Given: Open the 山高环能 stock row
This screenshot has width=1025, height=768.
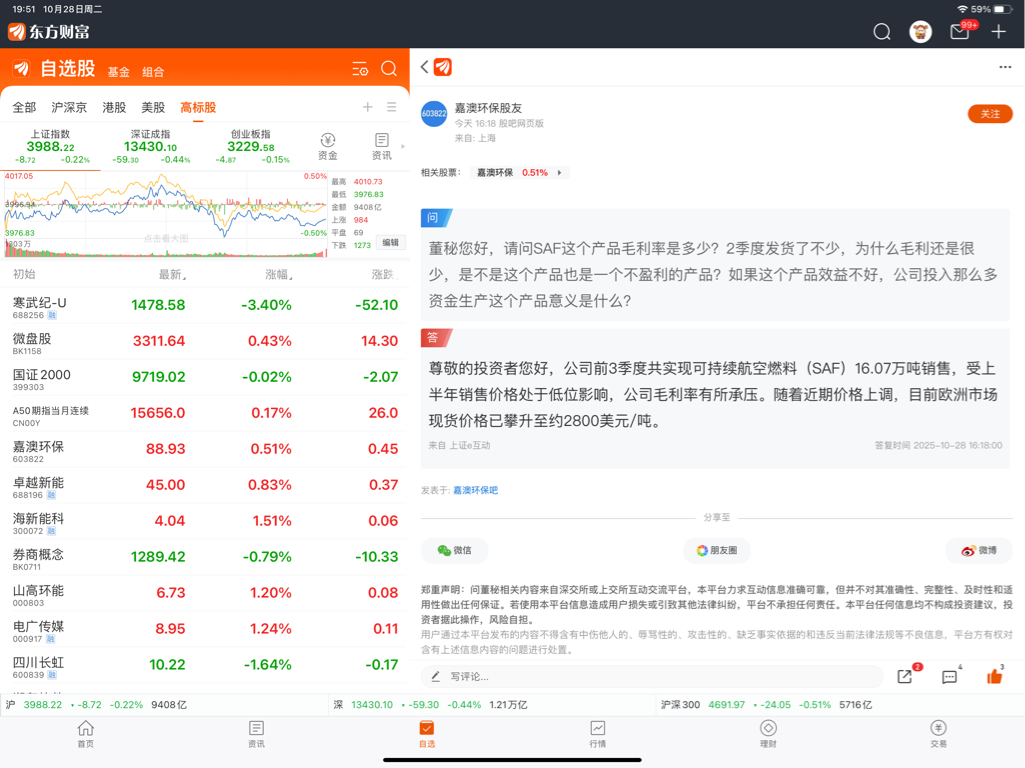Looking at the screenshot, I should 205,593.
